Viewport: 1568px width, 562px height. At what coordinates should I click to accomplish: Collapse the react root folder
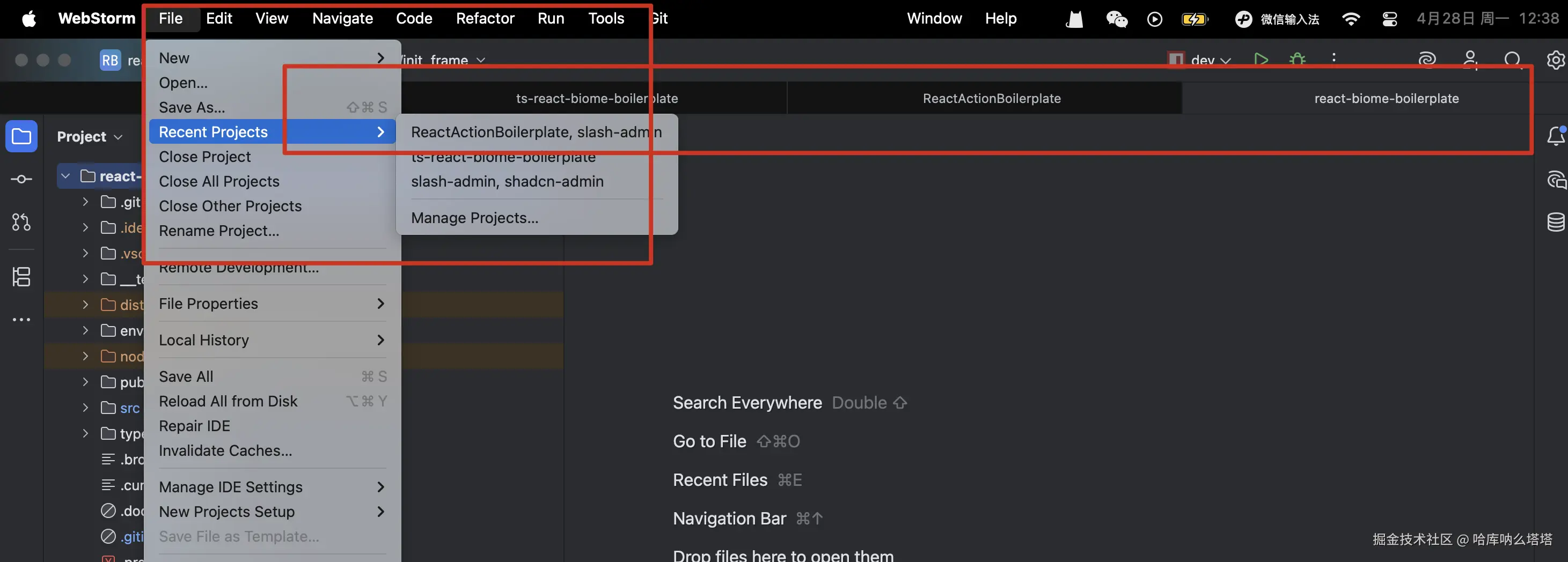pos(66,176)
